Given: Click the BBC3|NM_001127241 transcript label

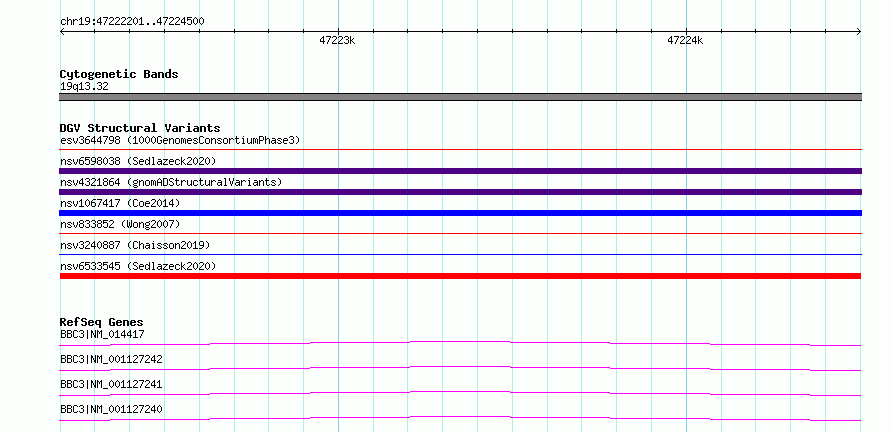Looking at the screenshot, I should (111, 385).
